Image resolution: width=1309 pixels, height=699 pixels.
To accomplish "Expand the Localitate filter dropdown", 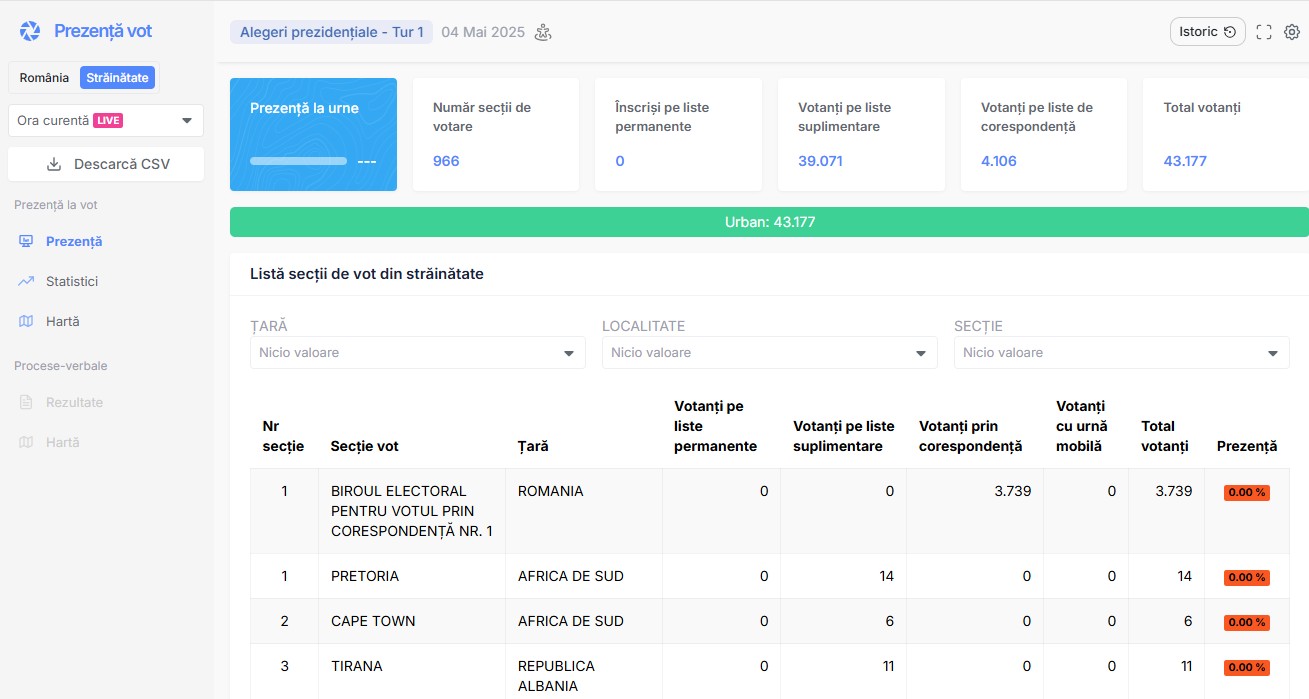I will point(769,353).
